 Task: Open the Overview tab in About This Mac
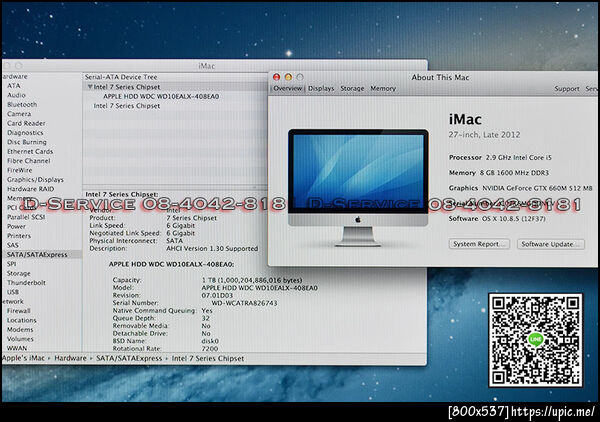click(288, 88)
